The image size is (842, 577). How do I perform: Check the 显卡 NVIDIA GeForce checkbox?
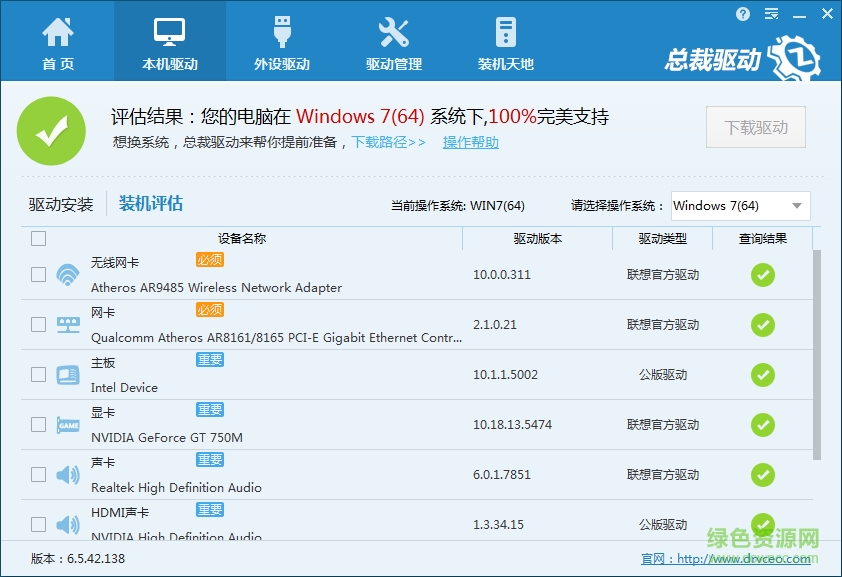(x=38, y=424)
